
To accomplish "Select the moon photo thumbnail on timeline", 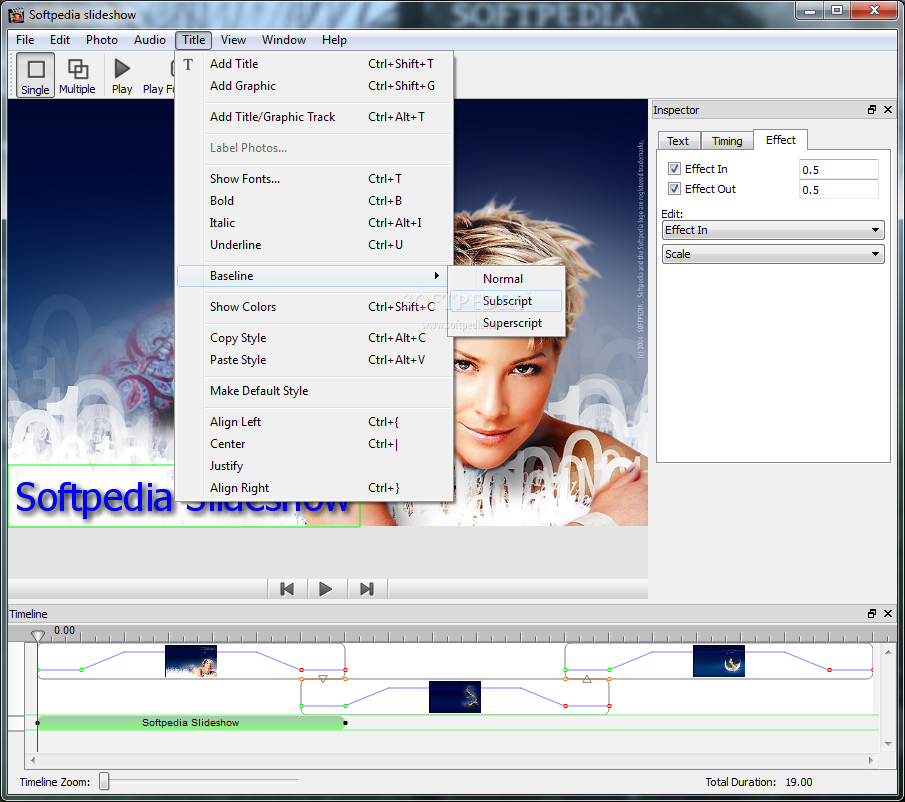I will click(x=719, y=661).
